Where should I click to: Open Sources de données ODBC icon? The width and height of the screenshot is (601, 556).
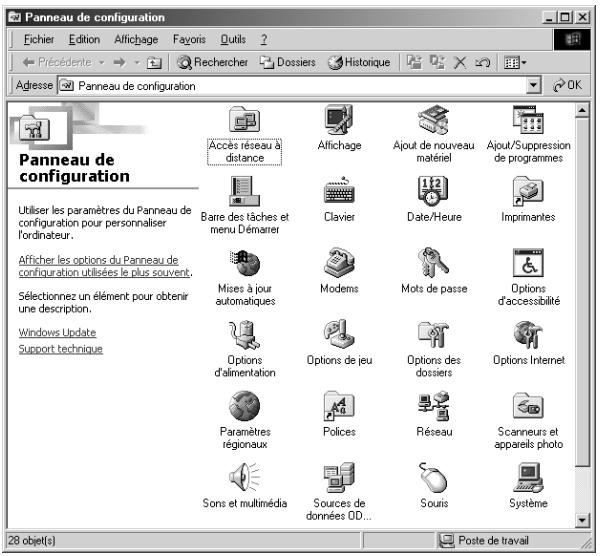pos(339,477)
